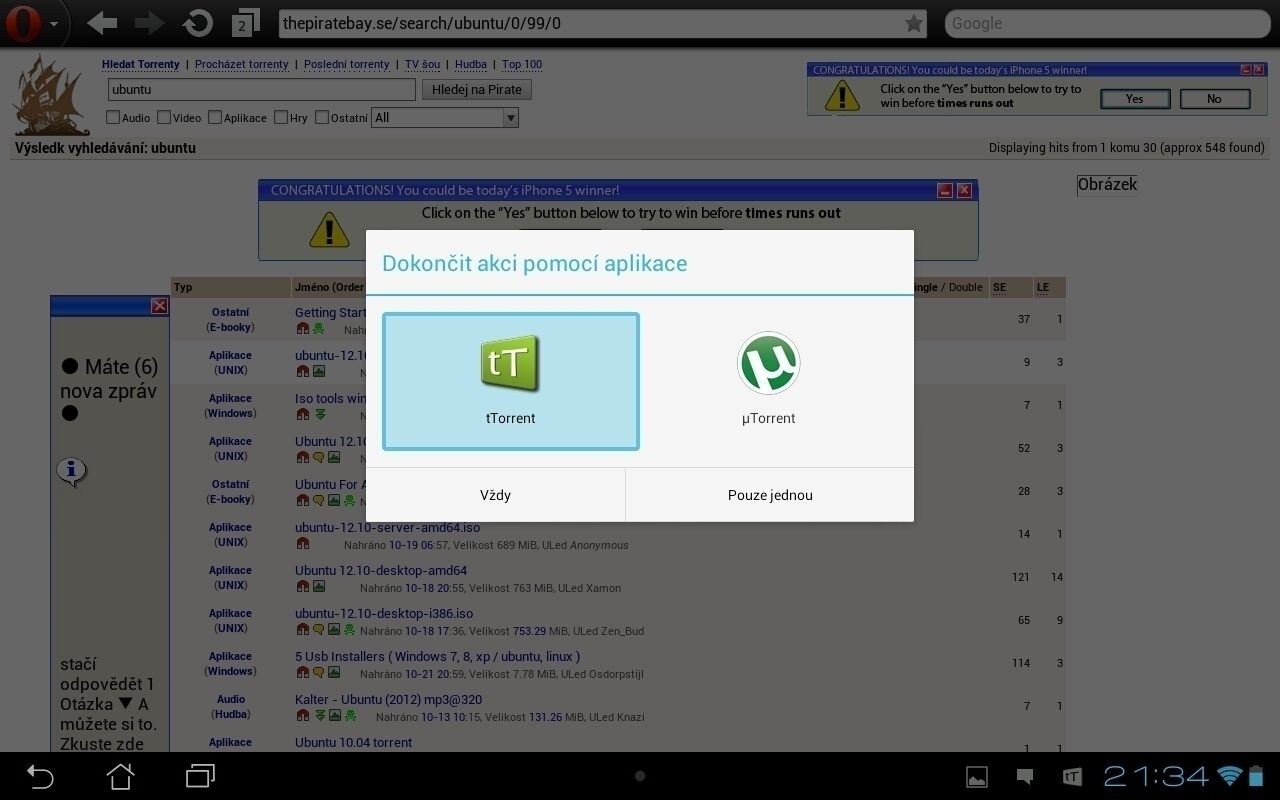Image resolution: width=1280 pixels, height=800 pixels.
Task: Tap Android recent apps button
Action: (x=201, y=776)
